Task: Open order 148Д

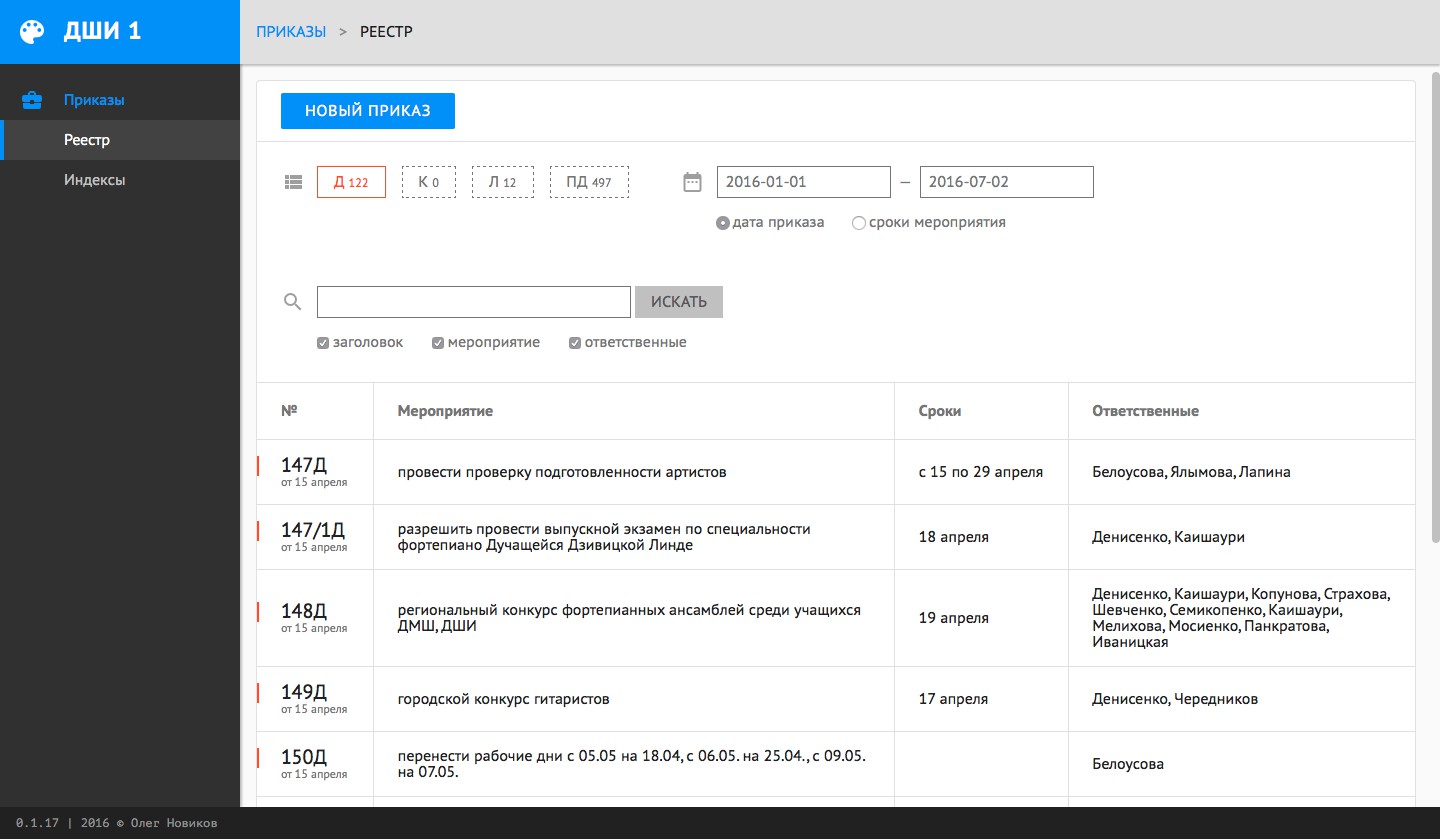Action: coord(304,611)
